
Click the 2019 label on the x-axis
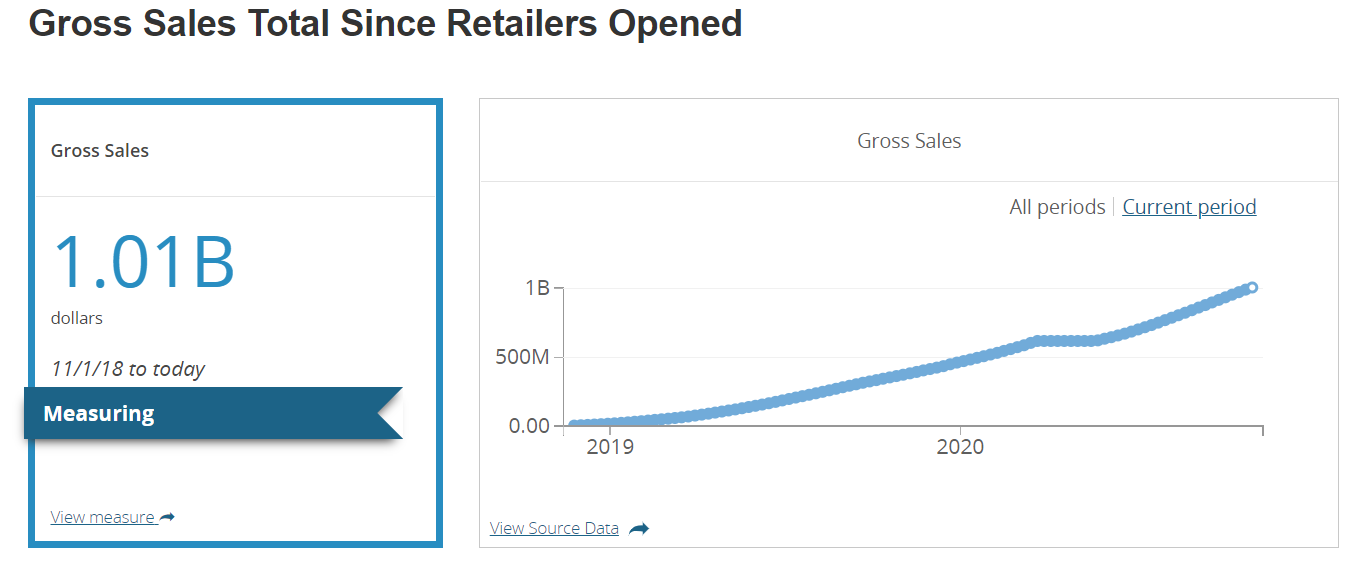click(610, 447)
